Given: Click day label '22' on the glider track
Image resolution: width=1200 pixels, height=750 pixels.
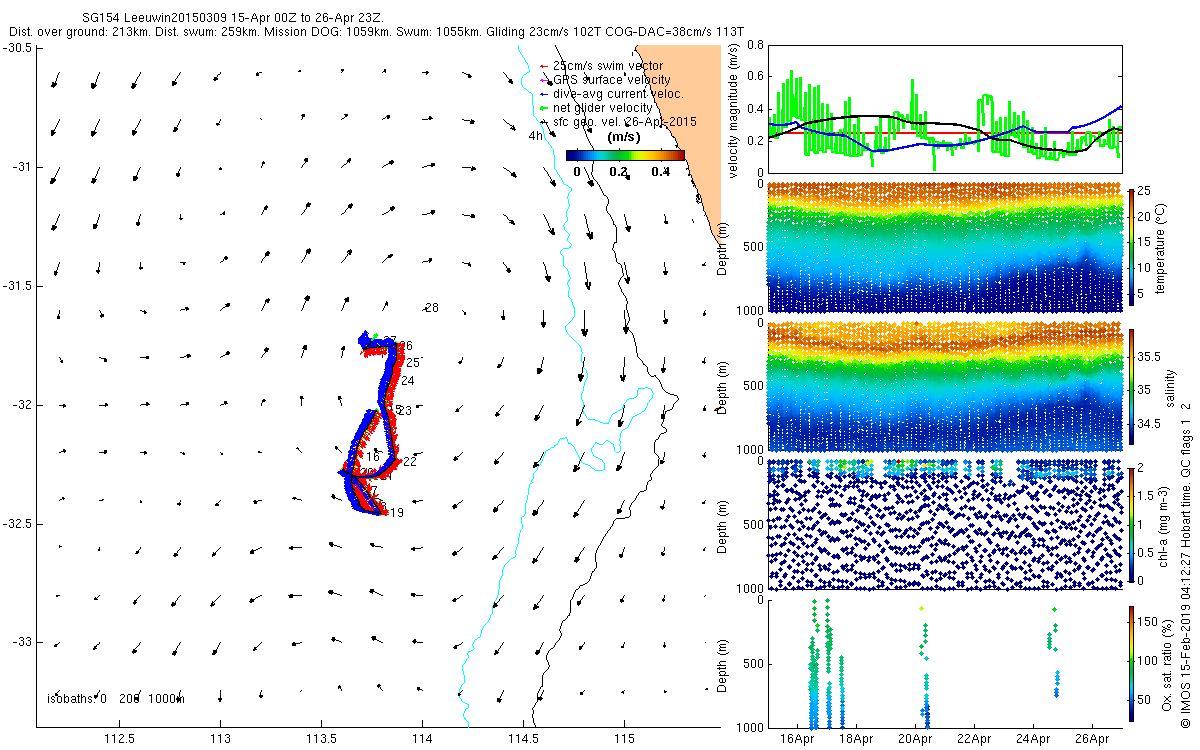Looking at the screenshot, I should click(410, 461).
